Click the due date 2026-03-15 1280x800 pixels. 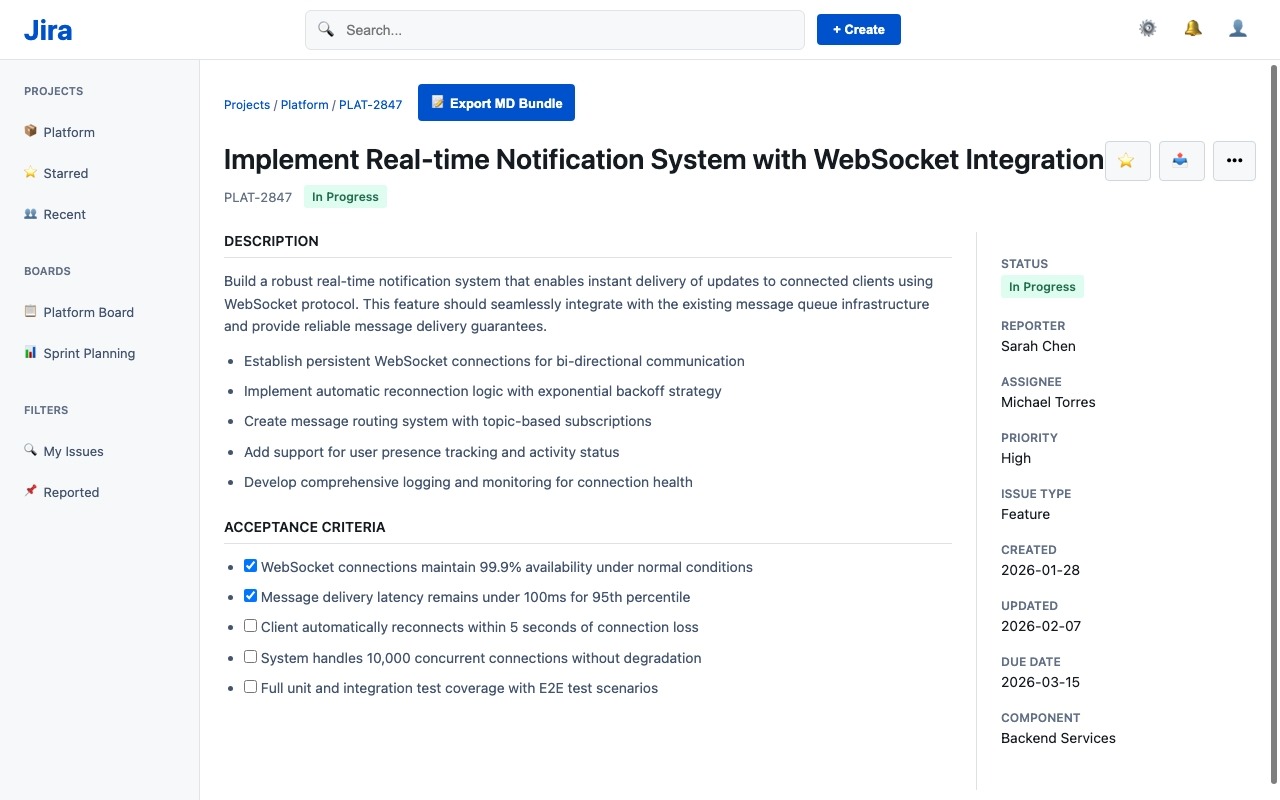(1040, 682)
